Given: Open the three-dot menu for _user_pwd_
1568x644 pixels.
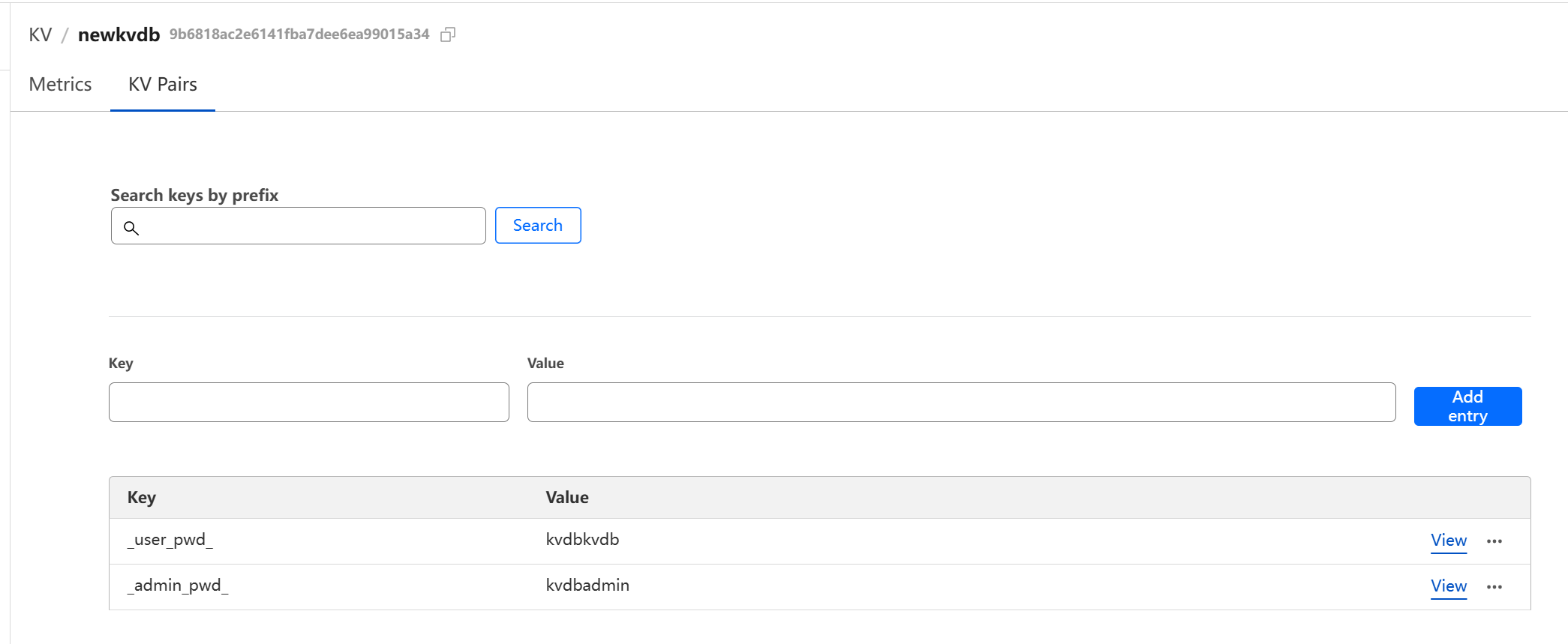Looking at the screenshot, I should [1494, 541].
